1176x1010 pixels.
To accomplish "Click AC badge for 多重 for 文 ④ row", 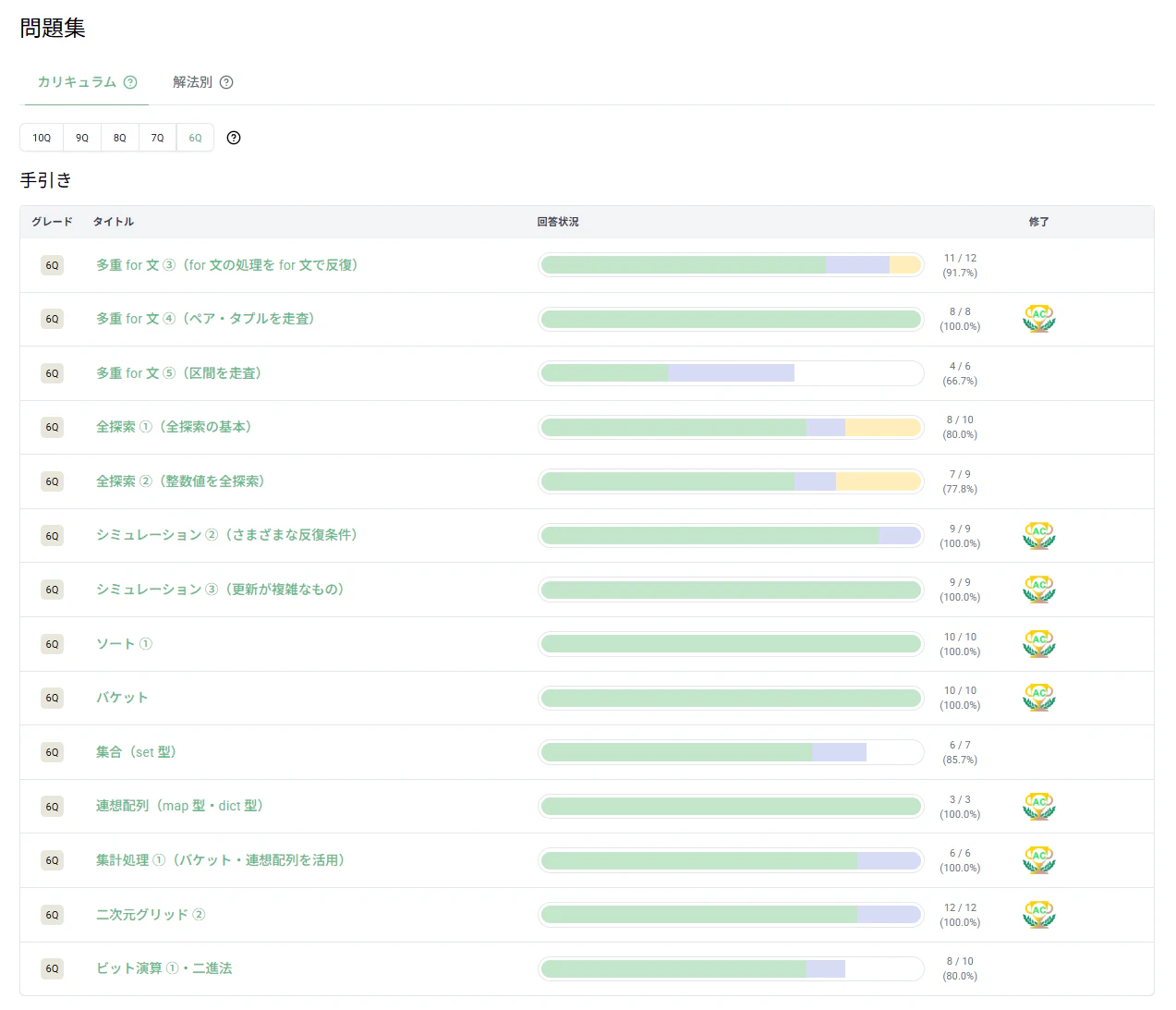I will pos(1039,319).
